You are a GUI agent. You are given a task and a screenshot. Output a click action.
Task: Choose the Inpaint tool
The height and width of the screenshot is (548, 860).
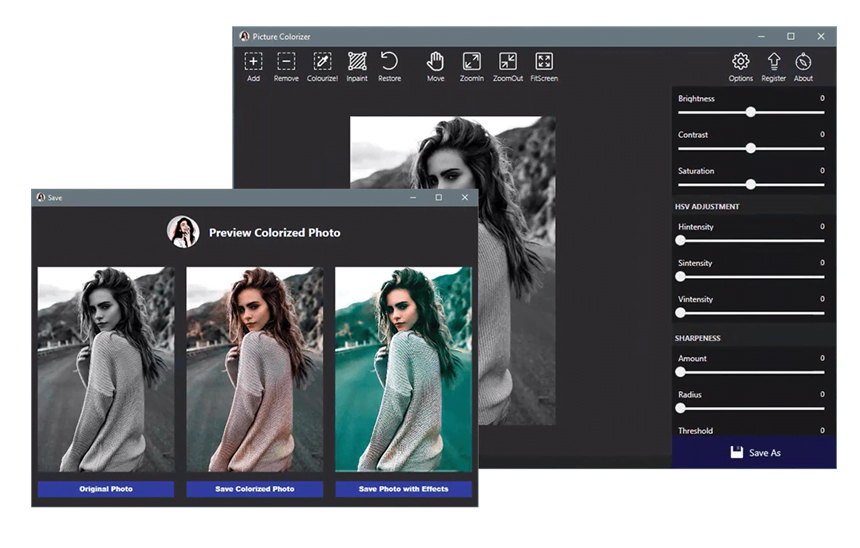click(357, 66)
